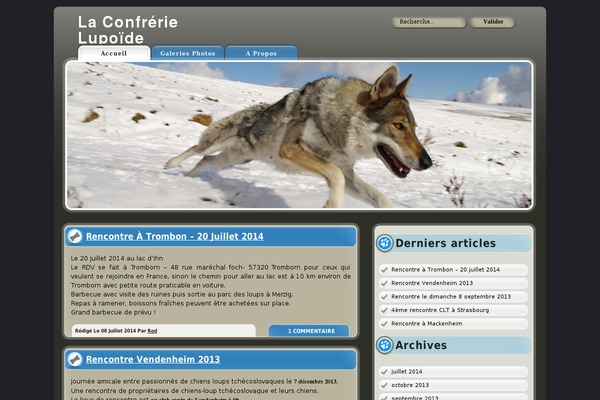This screenshot has width=600, height=400.
Task: Open sidebar link Rencontre le dimanche 8 septembre 2013
Action: (x=451, y=296)
